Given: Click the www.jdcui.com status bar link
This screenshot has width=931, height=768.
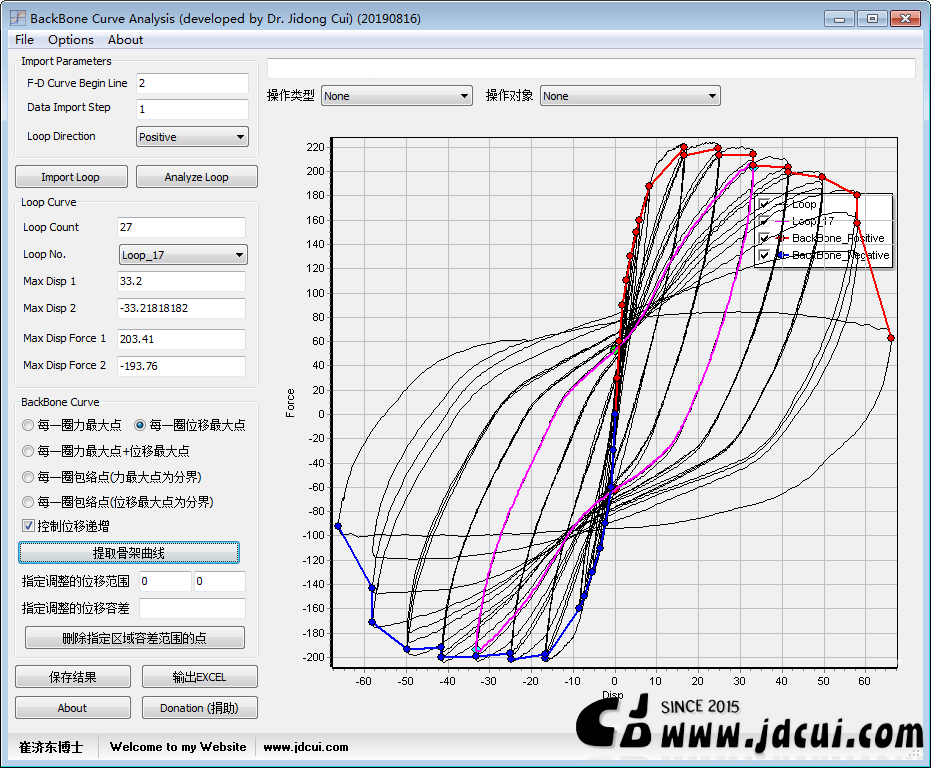Looking at the screenshot, I should pos(306,747).
